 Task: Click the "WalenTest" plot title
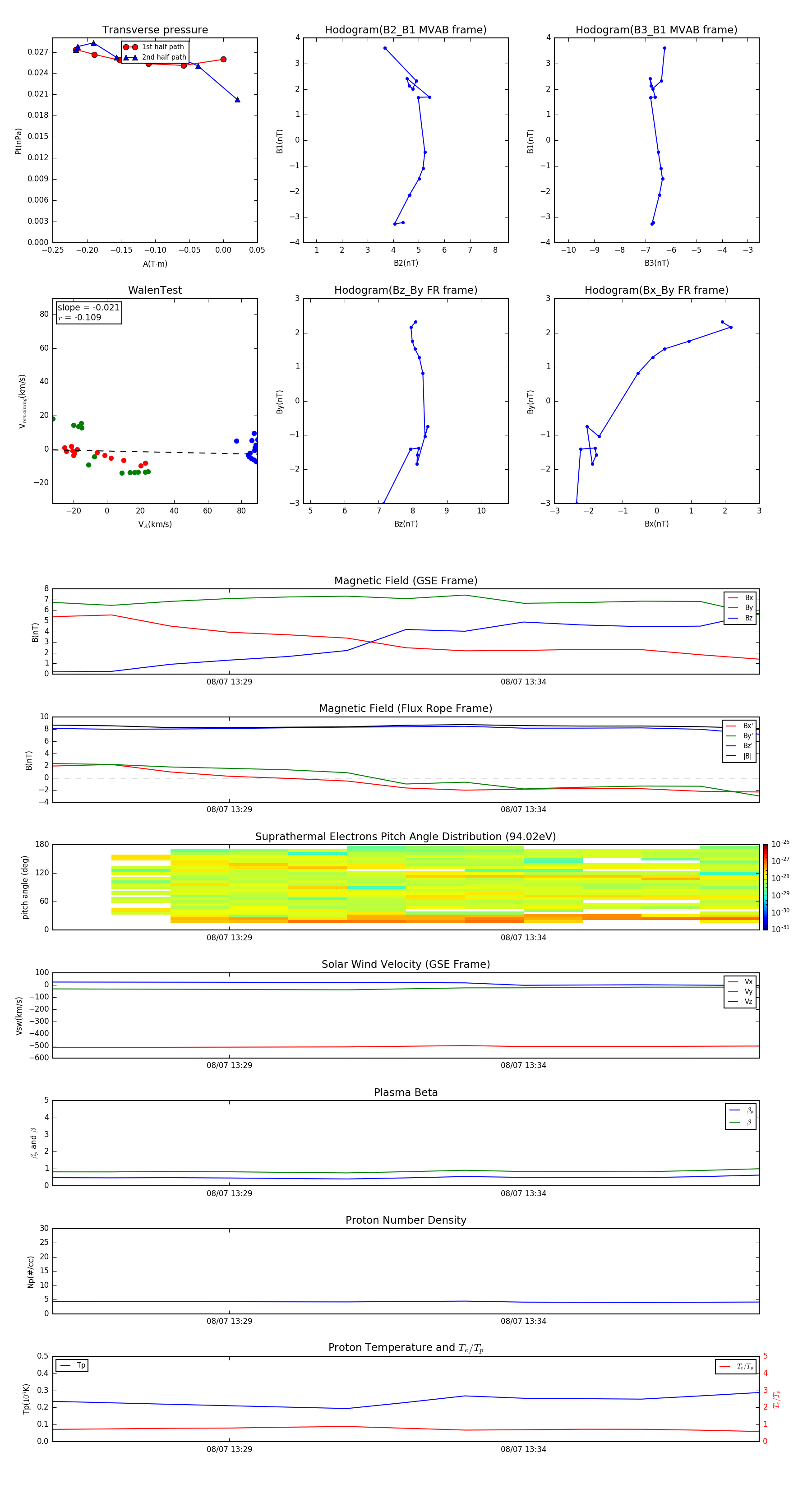[155, 290]
